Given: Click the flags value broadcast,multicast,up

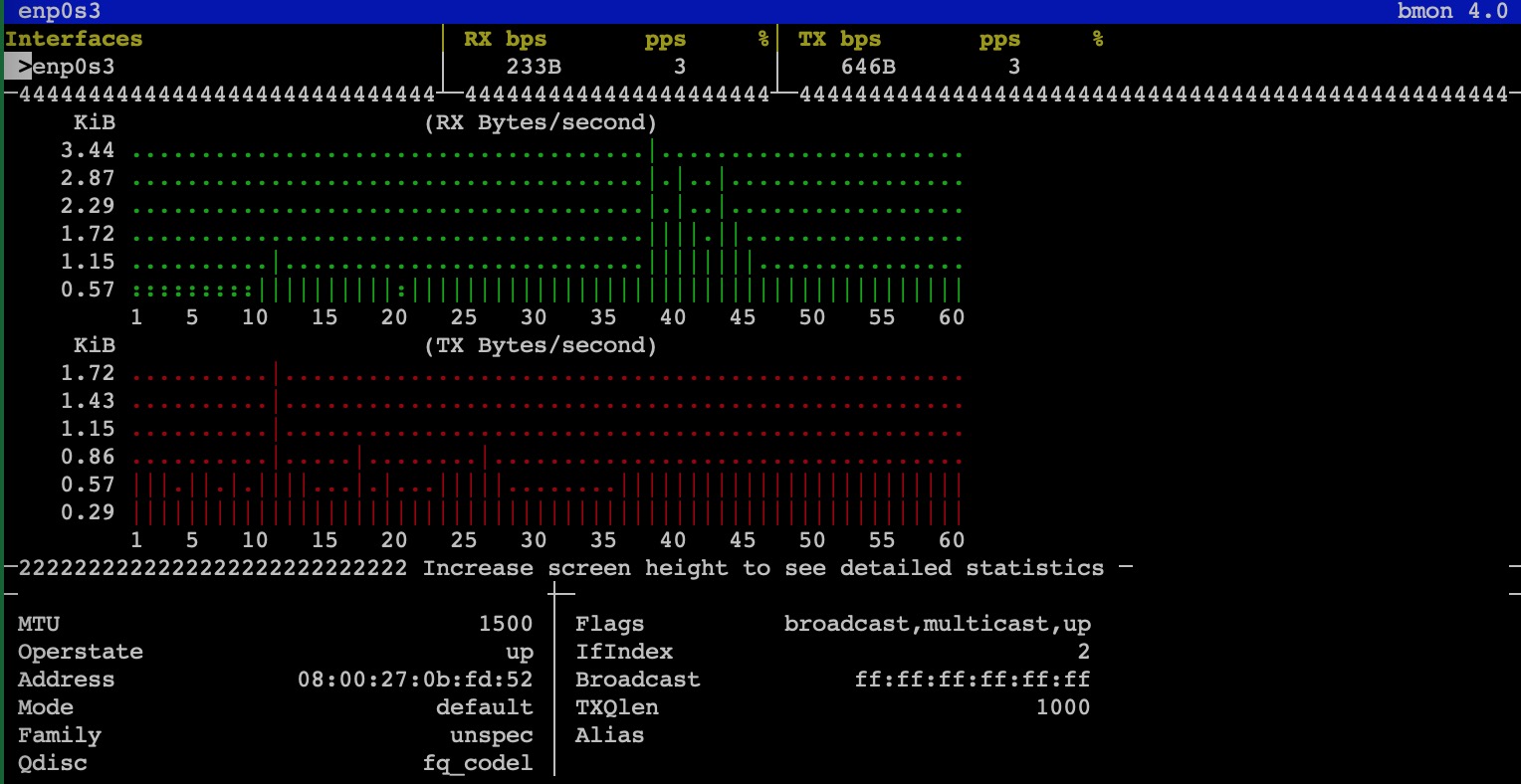Looking at the screenshot, I should click(938, 624).
